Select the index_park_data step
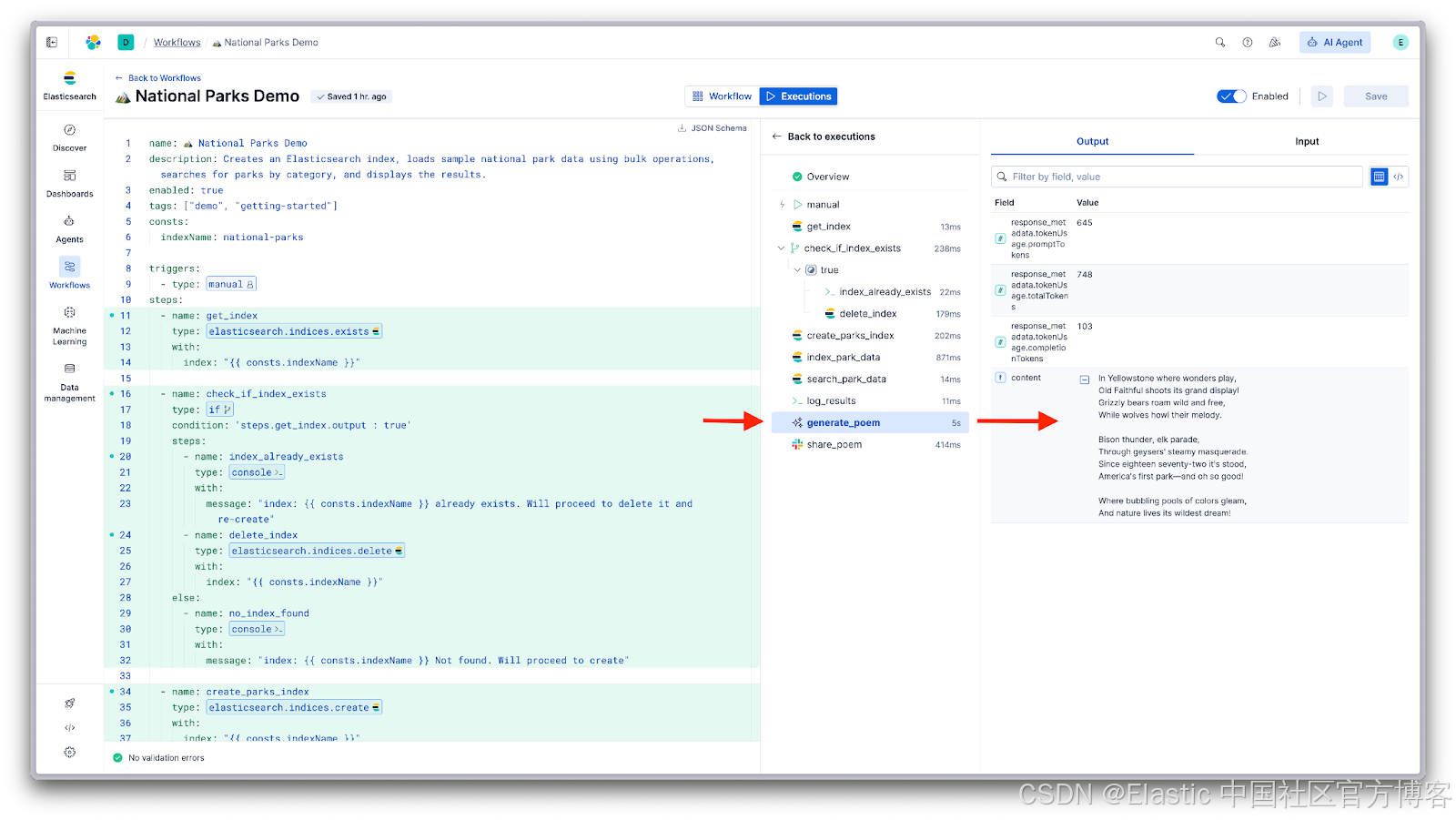Viewport: 1456px width, 820px height. [870, 358]
